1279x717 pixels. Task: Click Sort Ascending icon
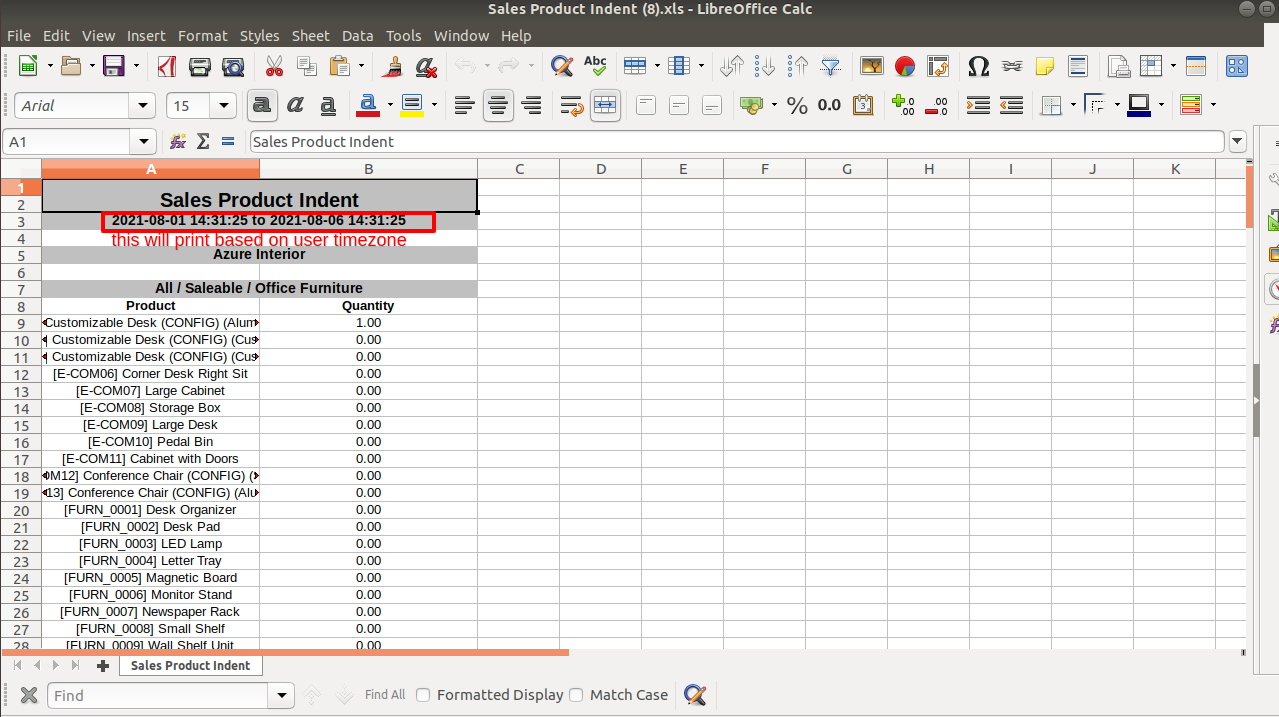click(x=765, y=67)
